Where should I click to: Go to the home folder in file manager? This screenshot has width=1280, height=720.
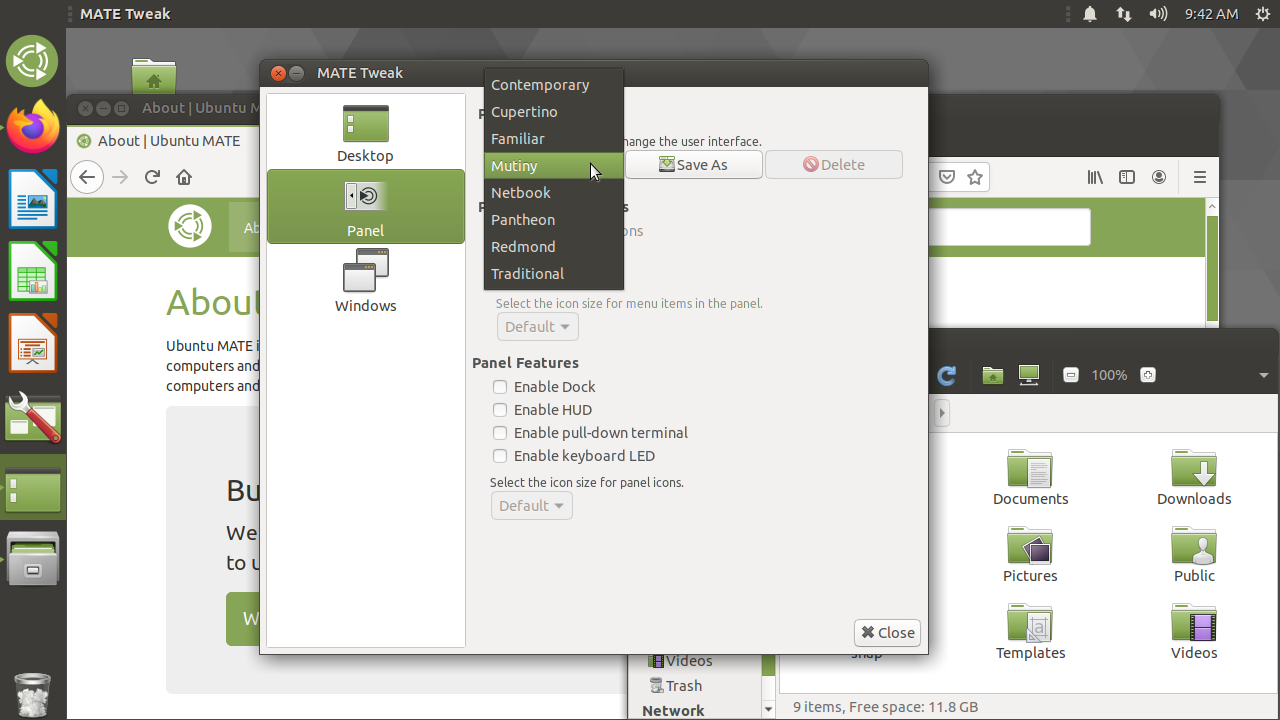992,375
